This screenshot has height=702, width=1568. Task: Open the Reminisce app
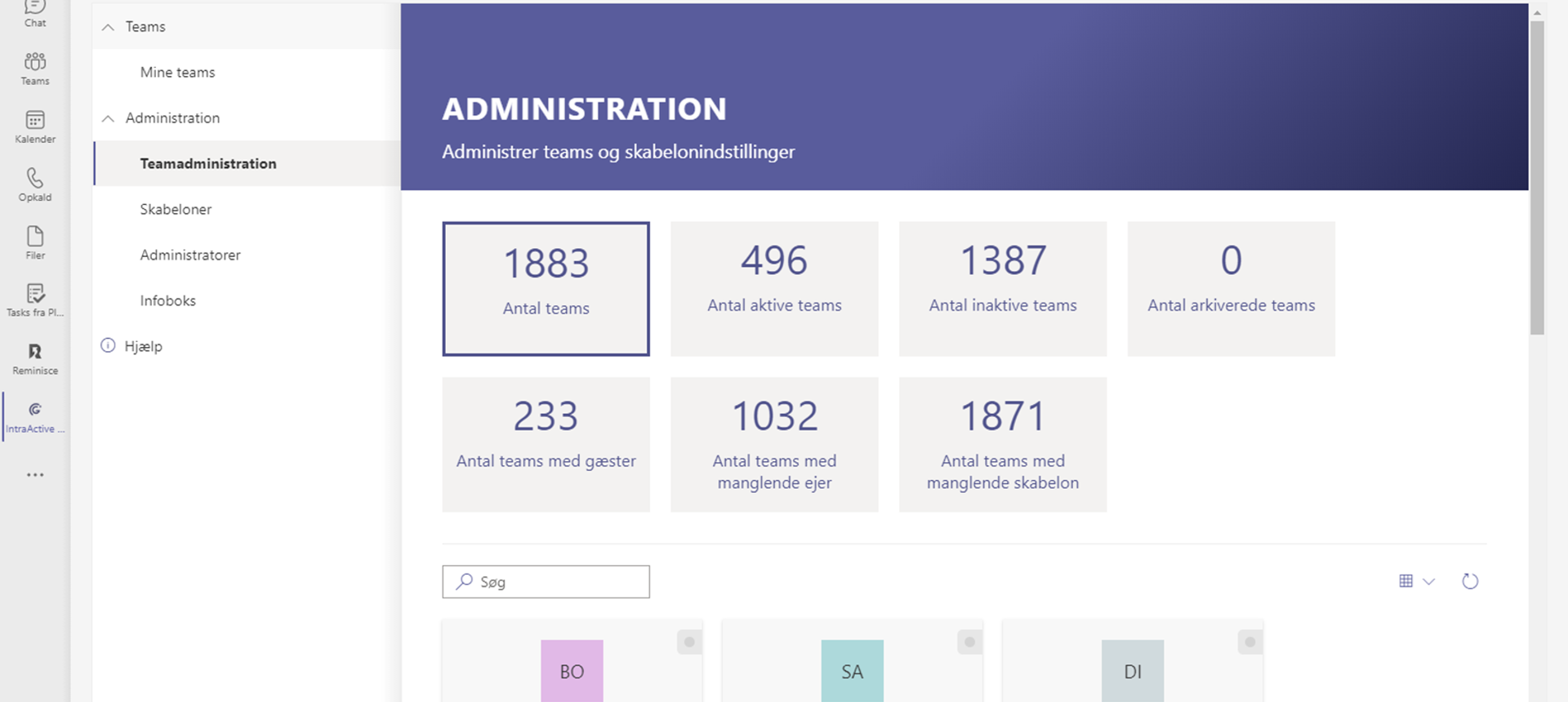[35, 358]
